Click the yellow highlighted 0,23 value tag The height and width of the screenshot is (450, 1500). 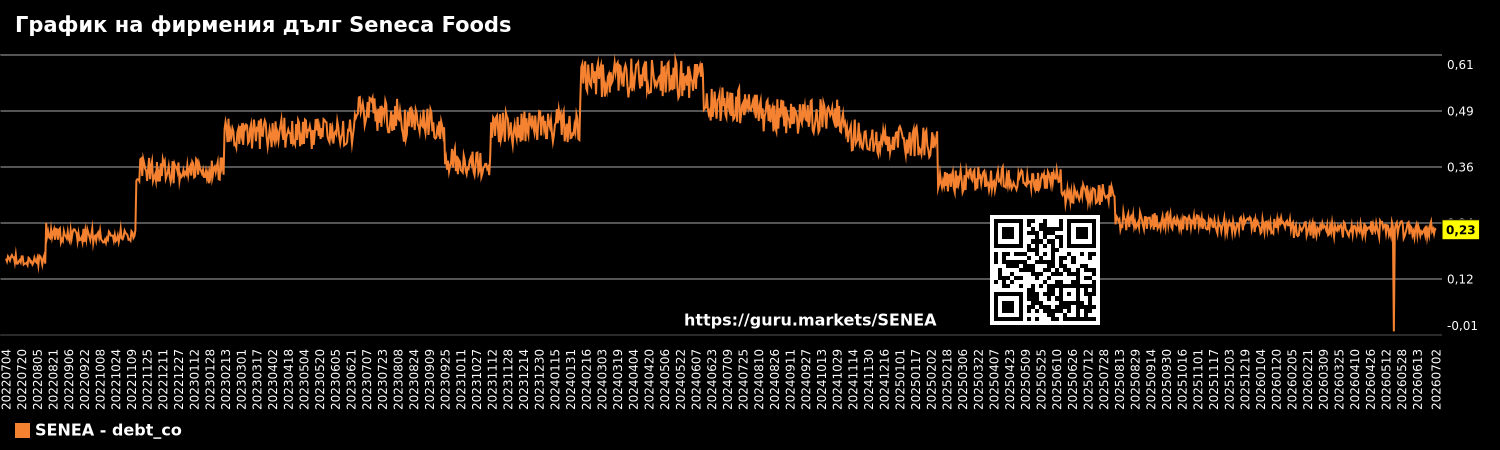[x=1460, y=230]
